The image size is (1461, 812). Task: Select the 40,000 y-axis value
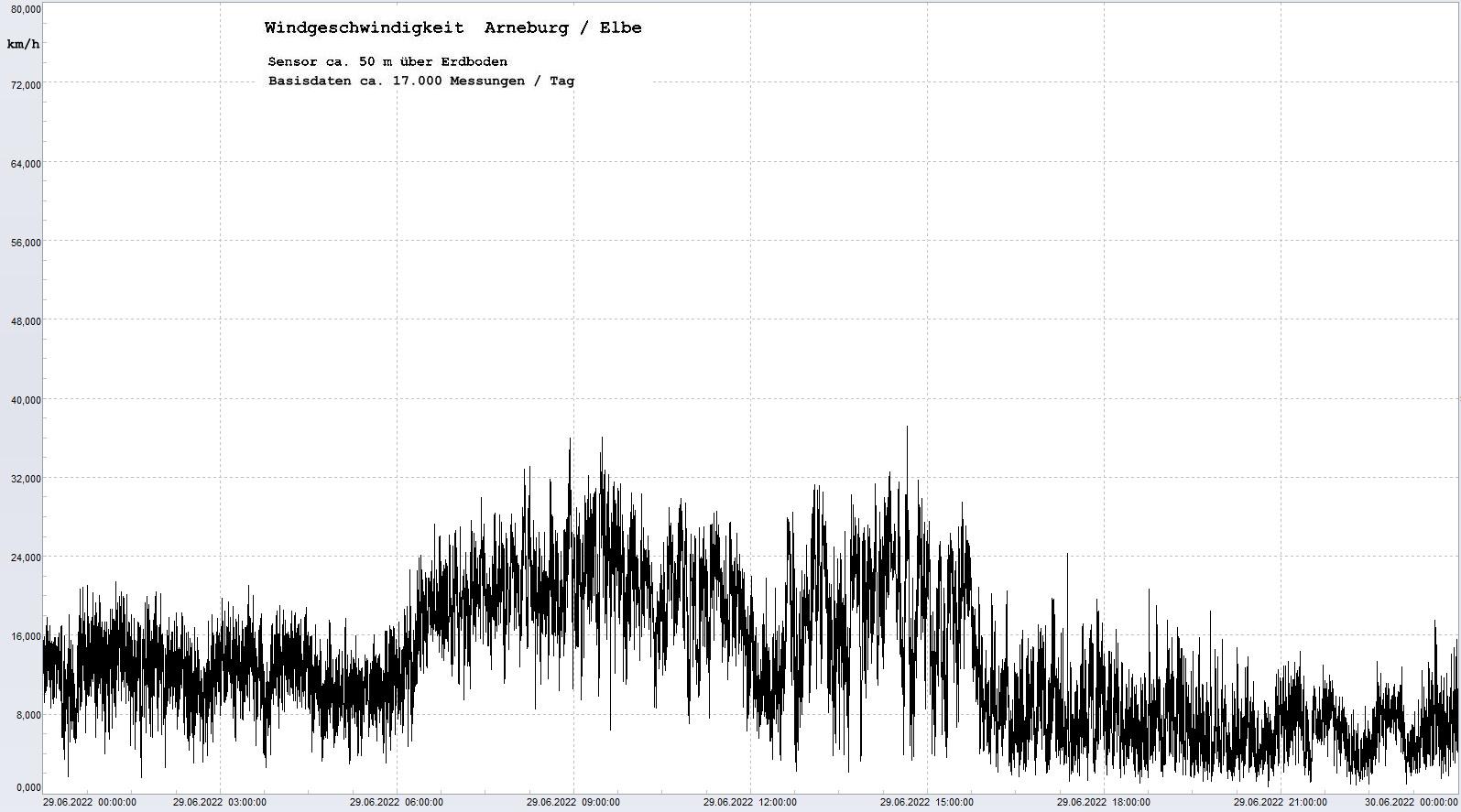[25, 400]
